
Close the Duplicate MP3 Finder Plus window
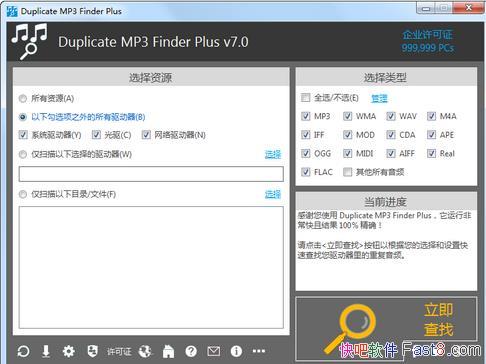click(x=468, y=8)
